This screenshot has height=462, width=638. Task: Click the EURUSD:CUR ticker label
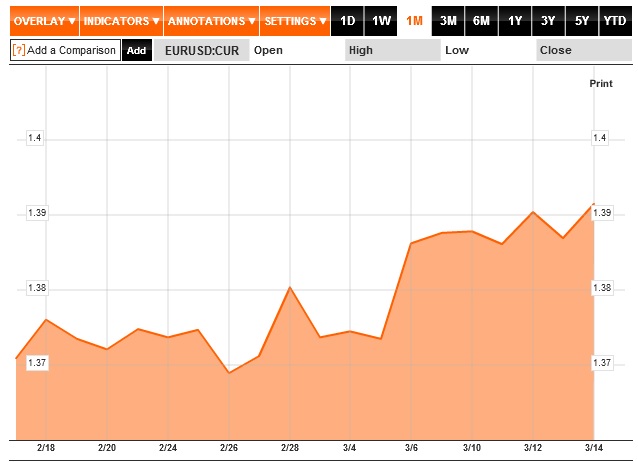(200, 50)
